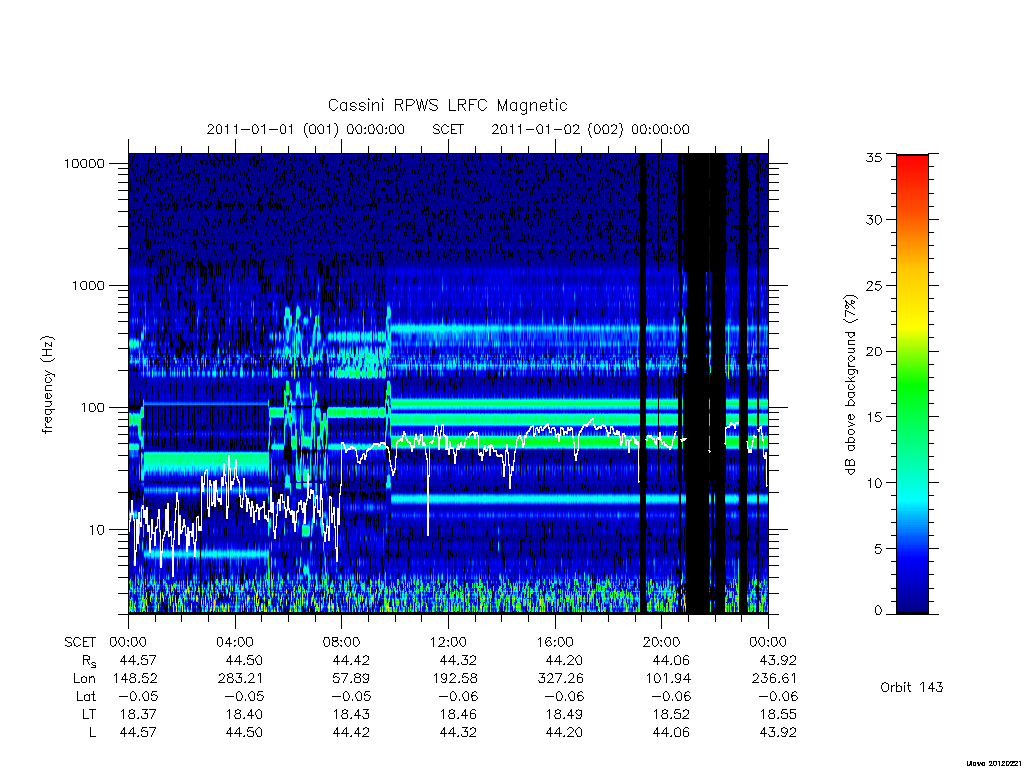Click the 10 label on color scale

click(874, 483)
